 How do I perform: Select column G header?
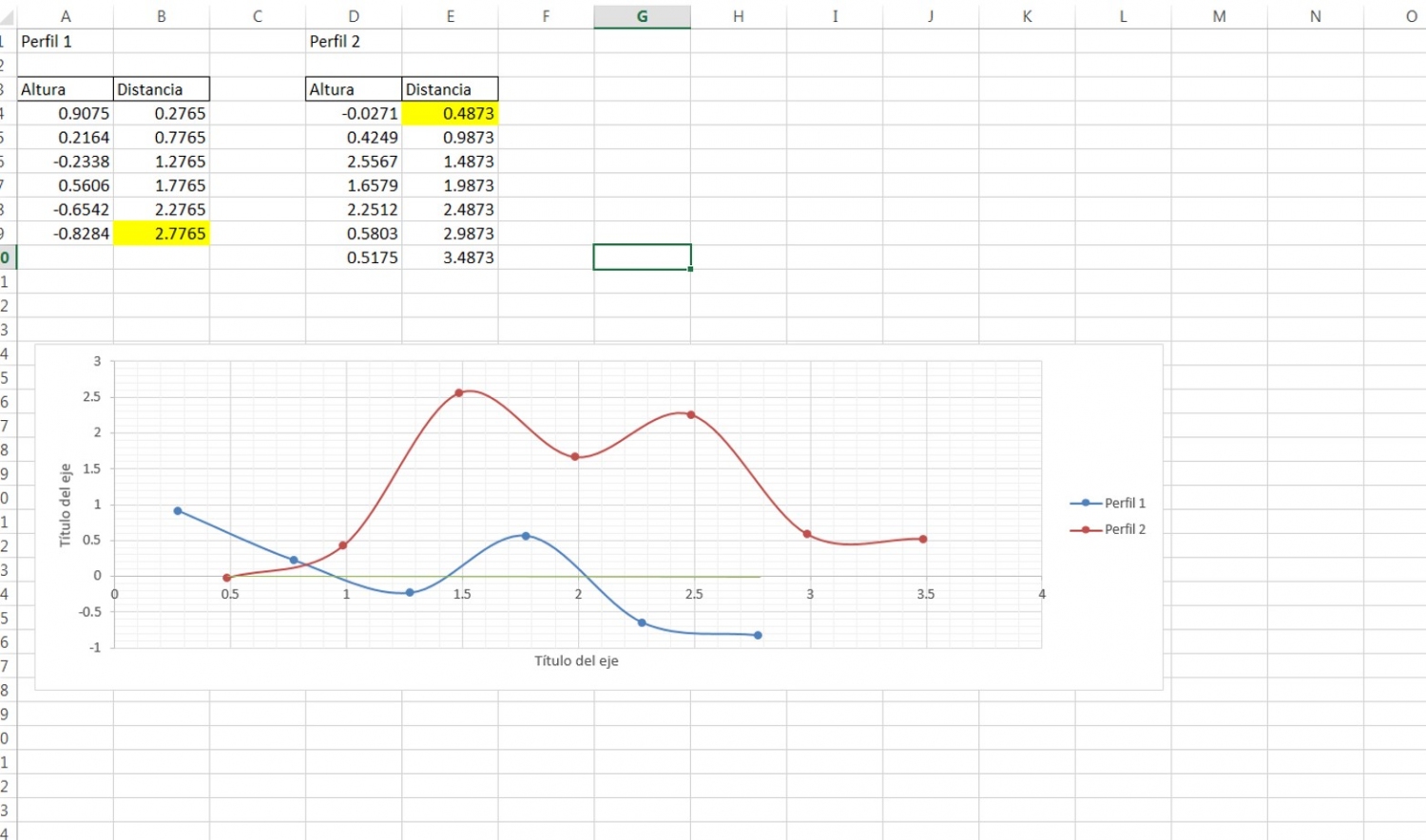click(642, 16)
